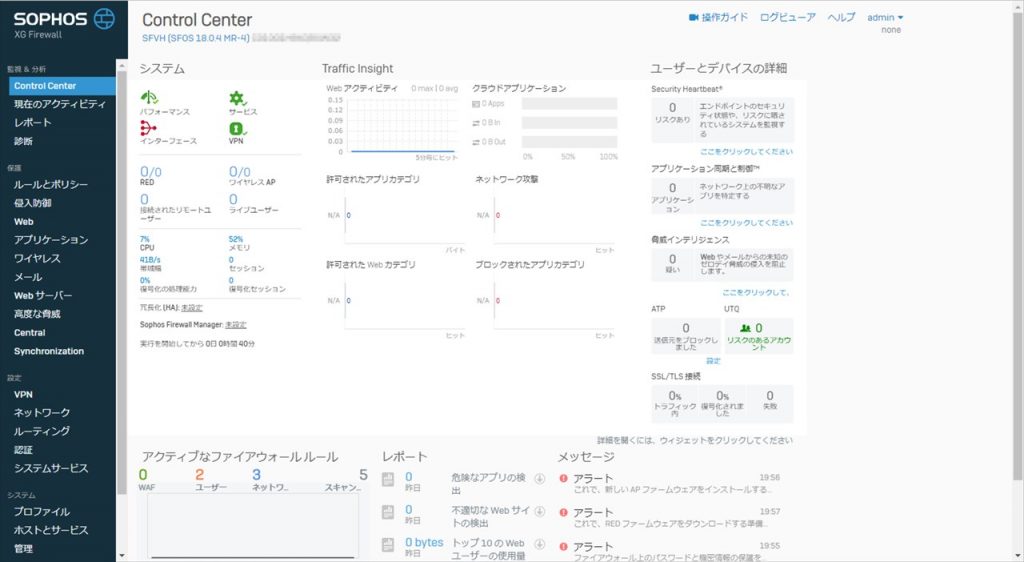Screen dimensions: 1024x562
Task: Open the VPN status icon
Action: click(236, 129)
